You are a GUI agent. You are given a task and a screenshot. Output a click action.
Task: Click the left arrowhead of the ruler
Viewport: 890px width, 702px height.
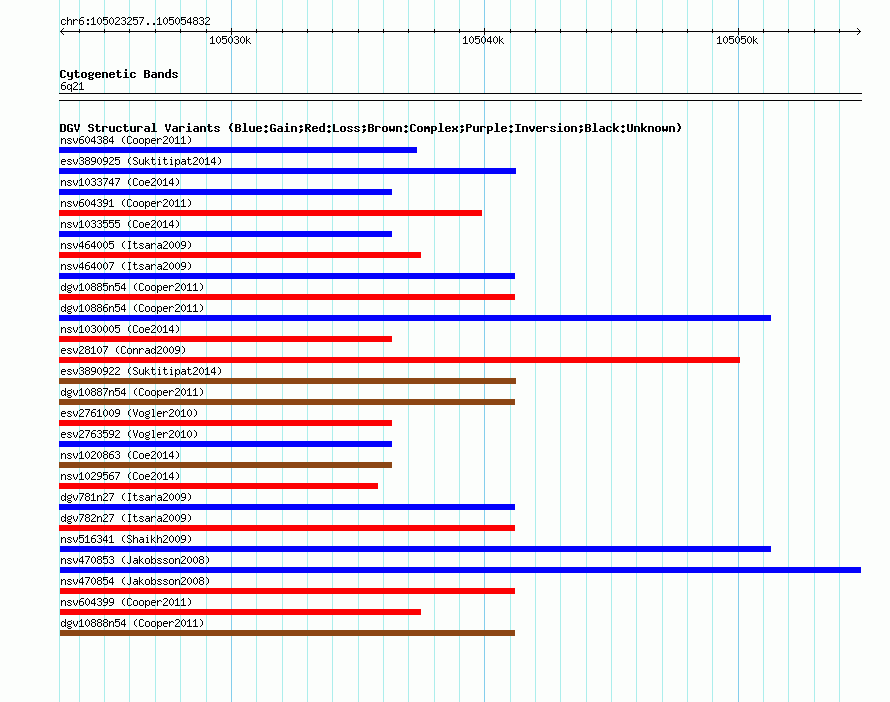click(62, 32)
